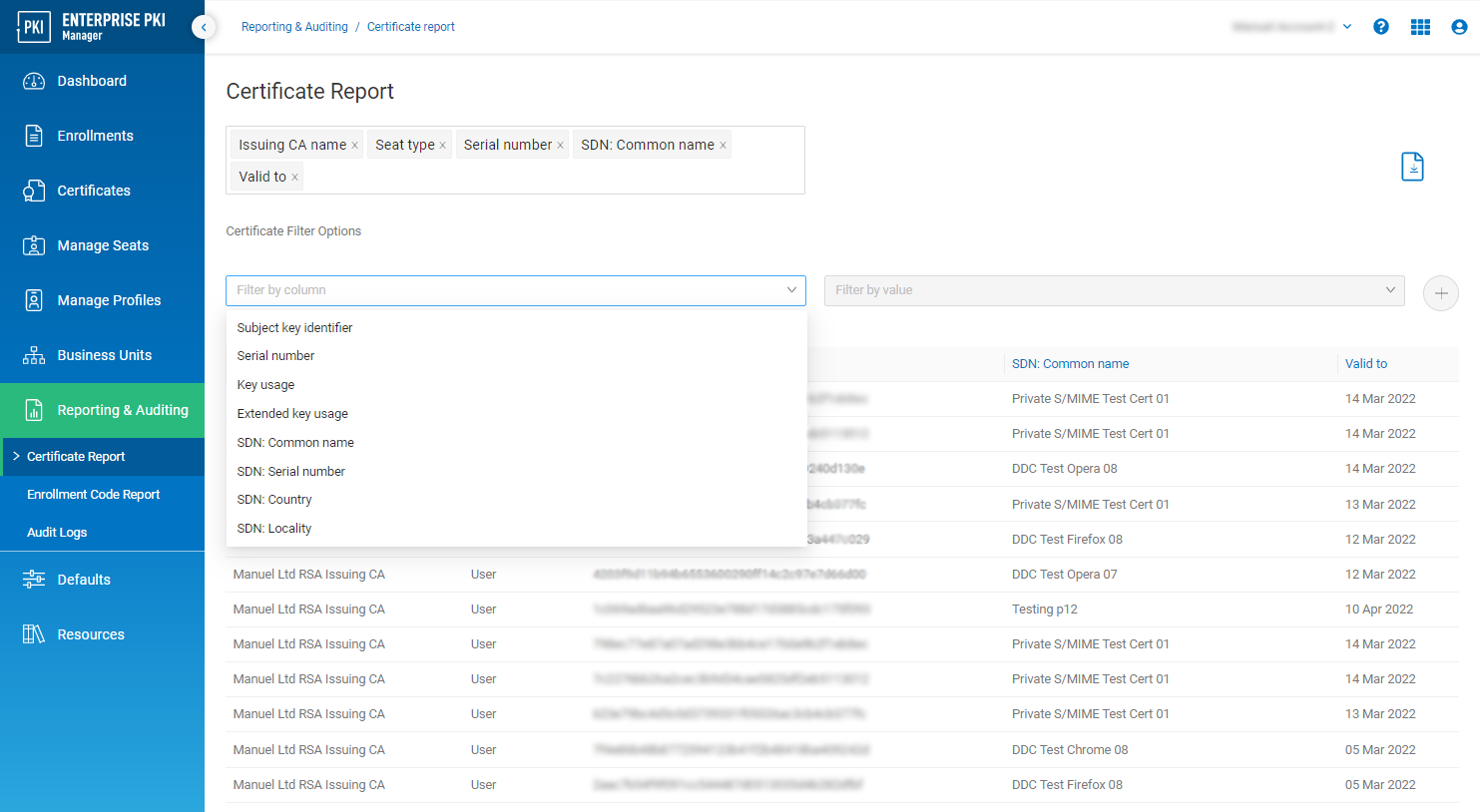Sort by the Valid to column header
Viewport: 1480px width, 812px height.
point(1365,364)
